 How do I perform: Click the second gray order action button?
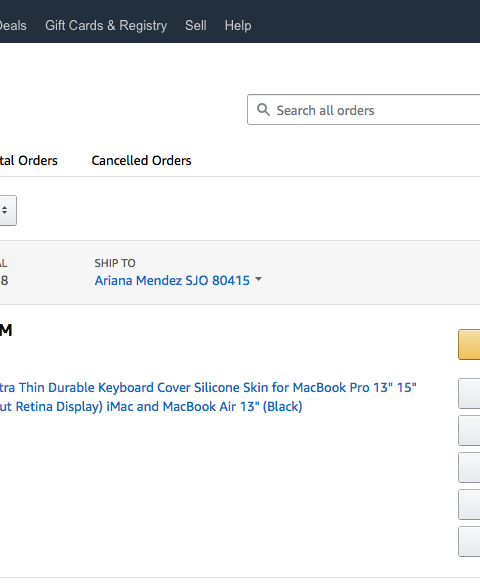(469, 431)
